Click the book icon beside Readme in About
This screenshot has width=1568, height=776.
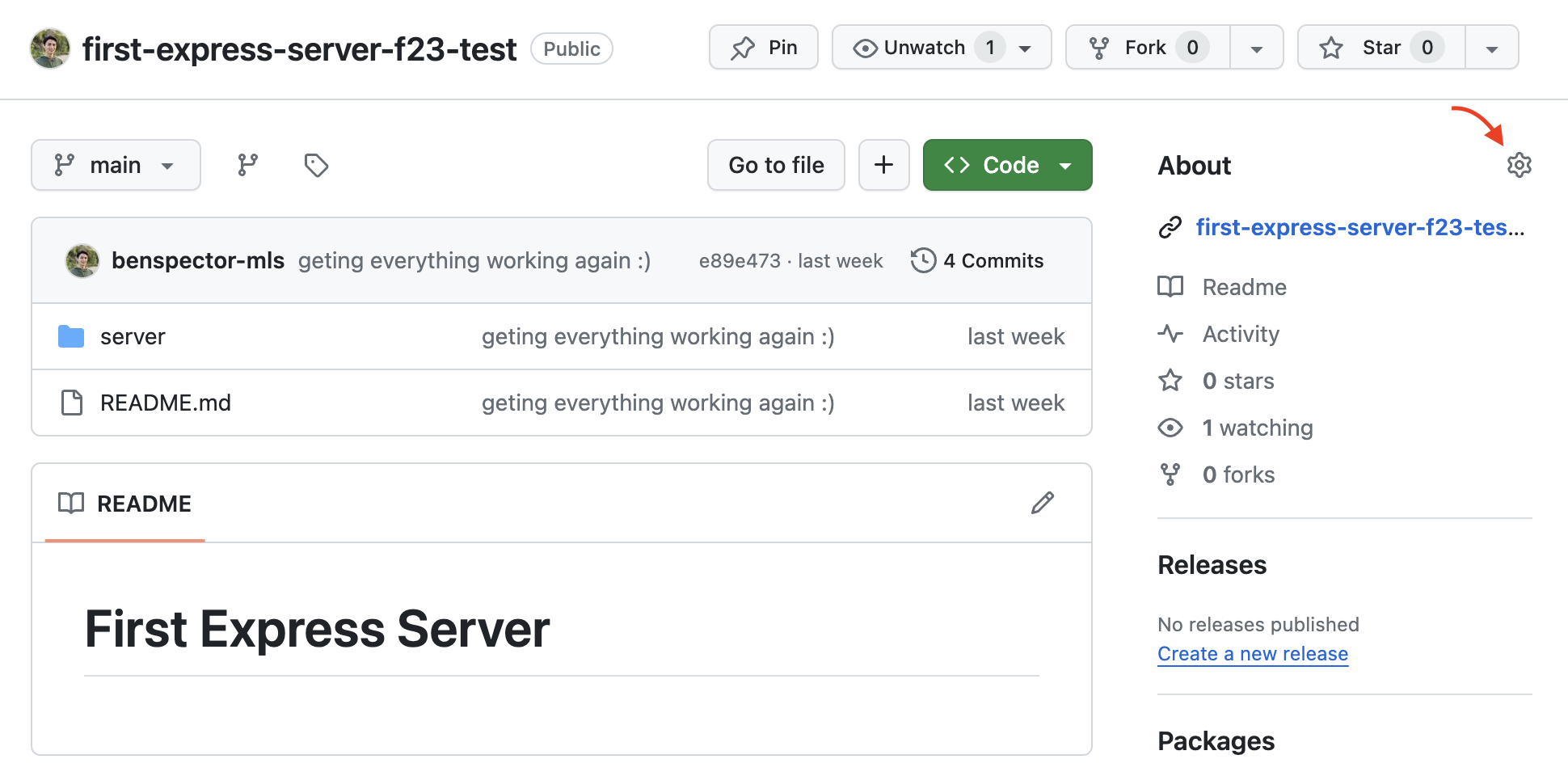tap(1170, 286)
